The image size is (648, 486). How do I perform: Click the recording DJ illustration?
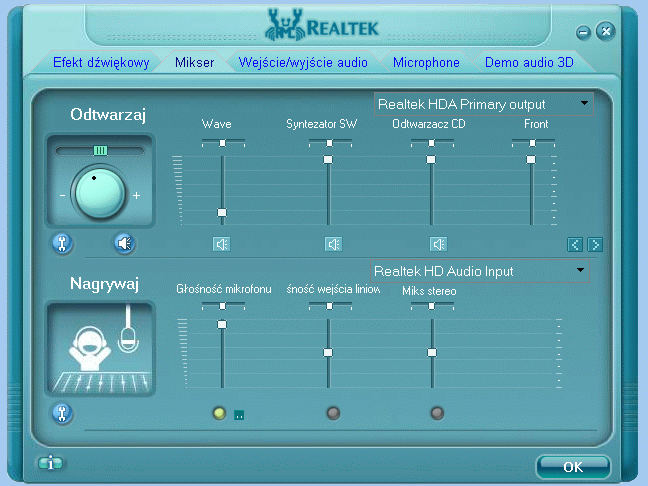(100, 349)
